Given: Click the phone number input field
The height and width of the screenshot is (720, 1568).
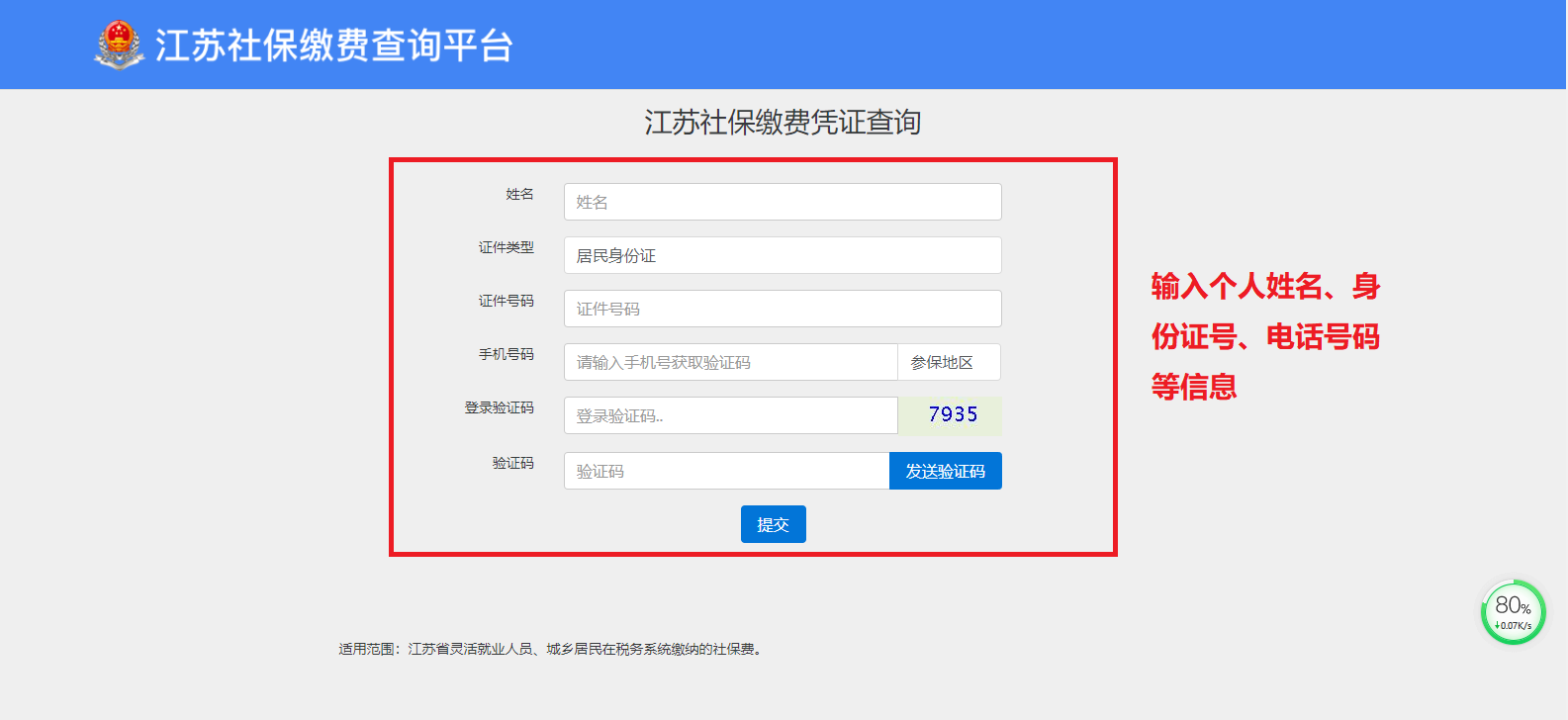Looking at the screenshot, I should (730, 362).
